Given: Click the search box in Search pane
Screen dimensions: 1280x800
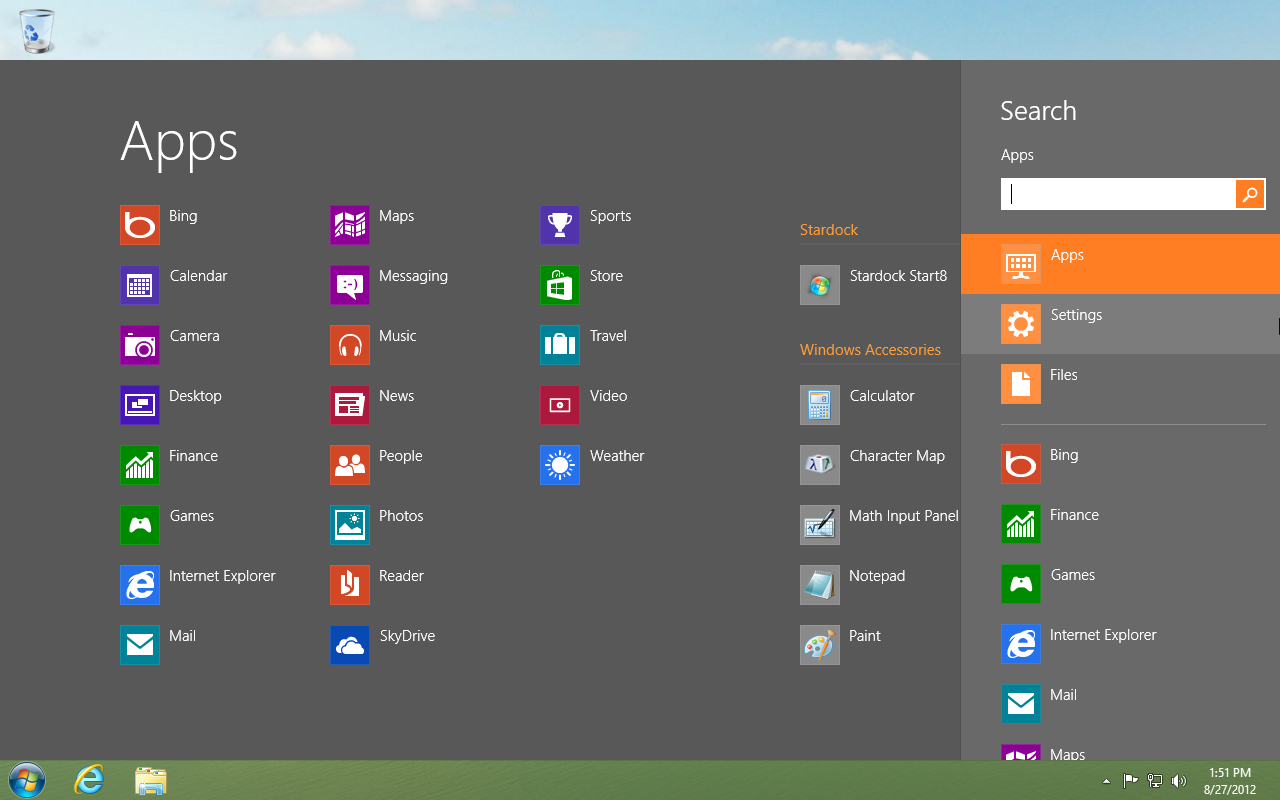Looking at the screenshot, I should click(x=1118, y=194).
